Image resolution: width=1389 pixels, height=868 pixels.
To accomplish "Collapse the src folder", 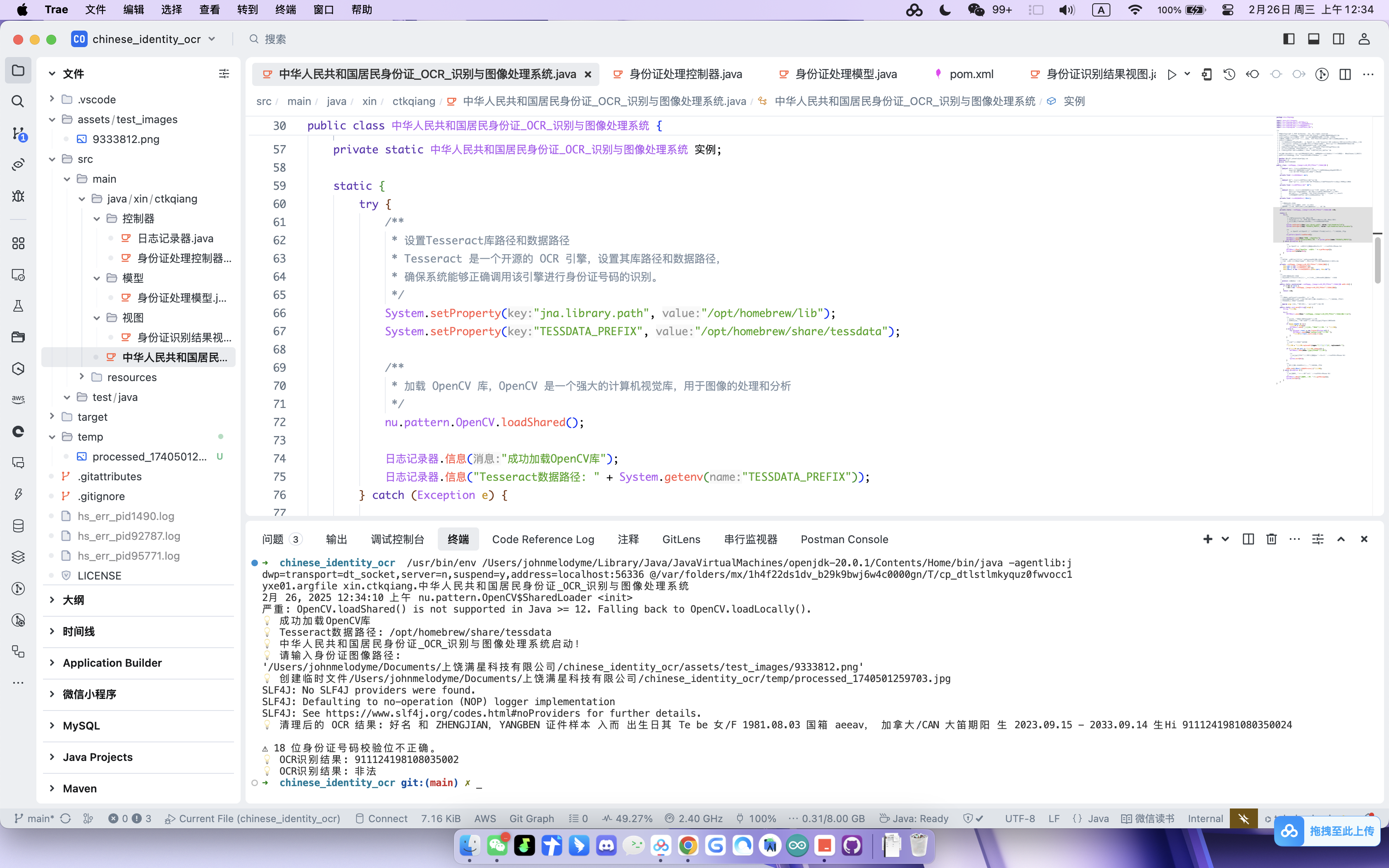I will (52, 158).
